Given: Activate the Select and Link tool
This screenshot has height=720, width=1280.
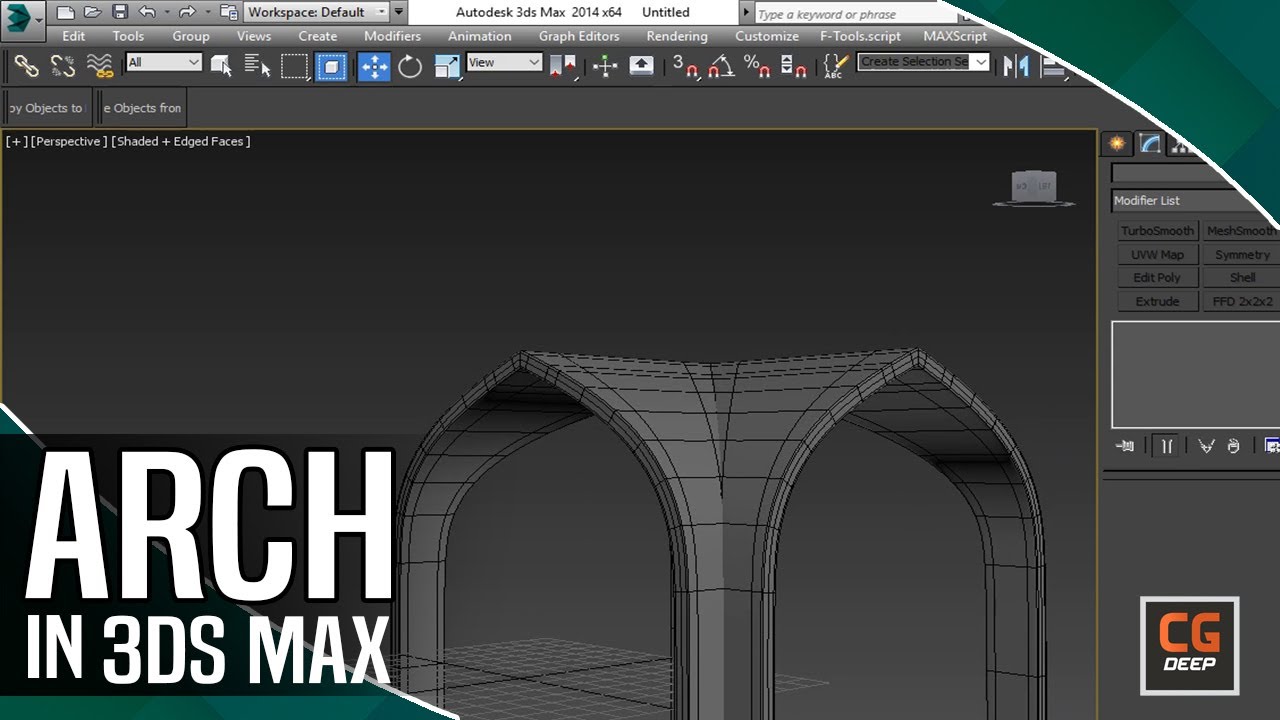Looking at the screenshot, I should pyautogui.click(x=26, y=66).
